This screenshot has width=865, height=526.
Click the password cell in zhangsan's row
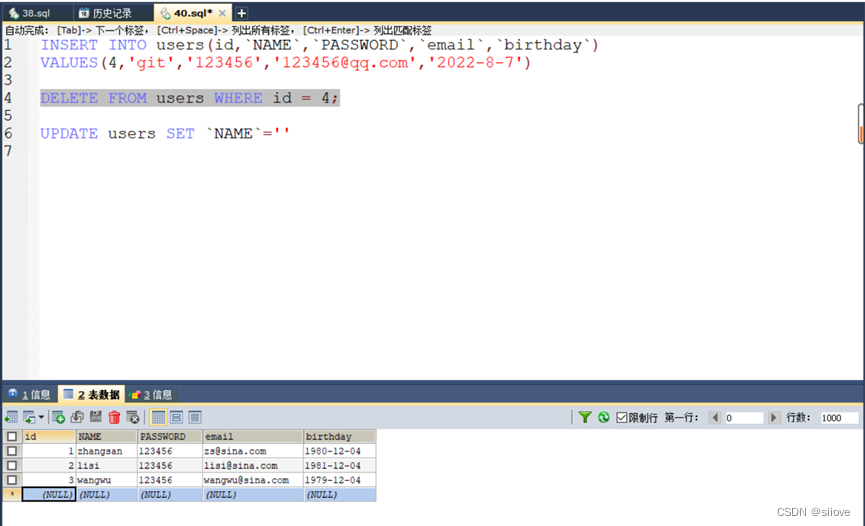[x=170, y=451]
